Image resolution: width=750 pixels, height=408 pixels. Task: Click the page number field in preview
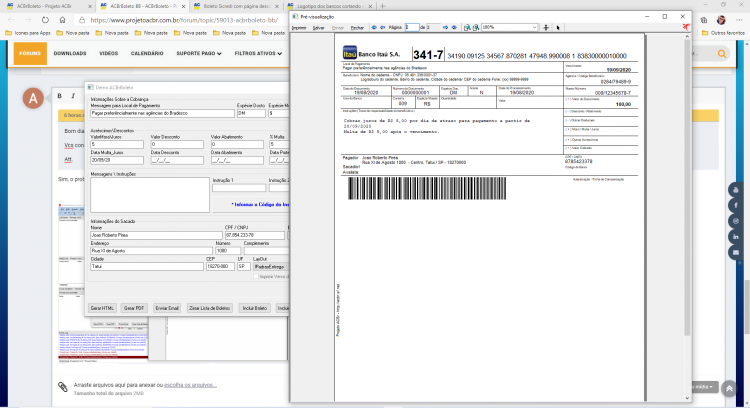[x=412, y=27]
